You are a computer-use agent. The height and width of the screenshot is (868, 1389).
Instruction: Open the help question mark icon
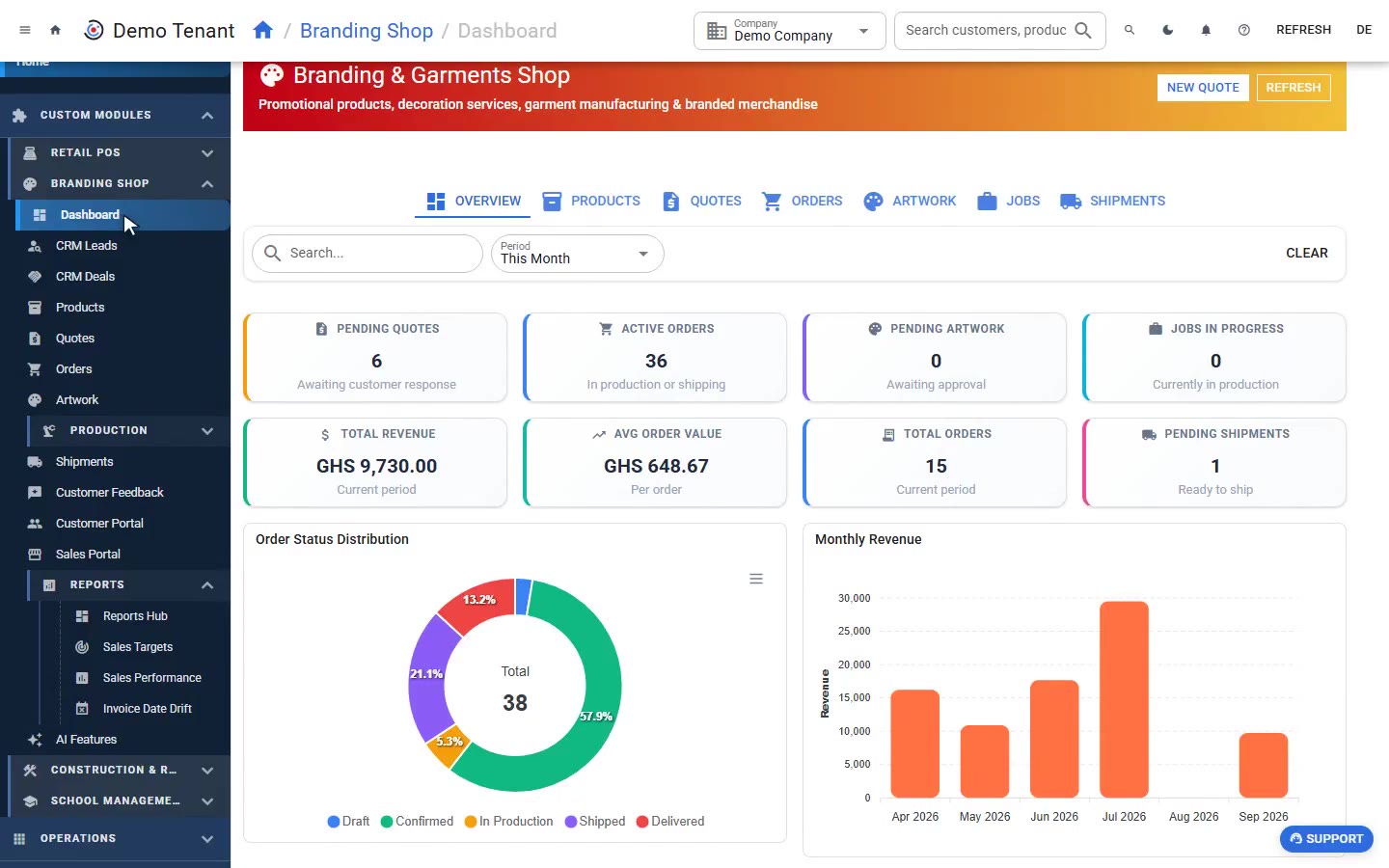point(1244,30)
